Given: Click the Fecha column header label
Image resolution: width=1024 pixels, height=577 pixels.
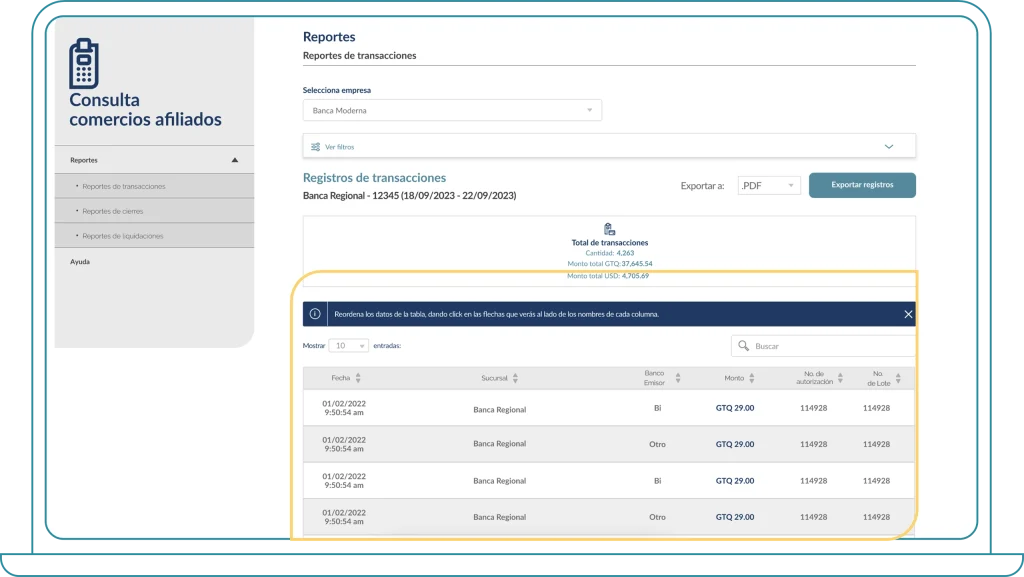Looking at the screenshot, I should [340, 378].
